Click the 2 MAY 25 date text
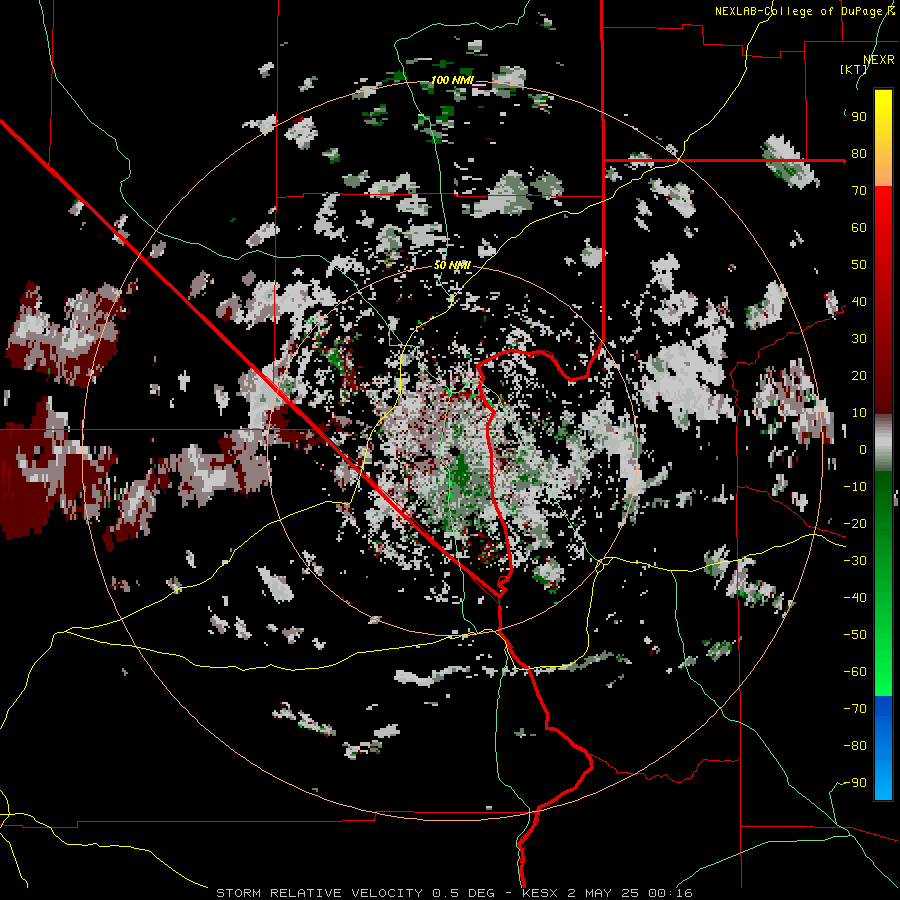This screenshot has width=900, height=900. pos(604,893)
